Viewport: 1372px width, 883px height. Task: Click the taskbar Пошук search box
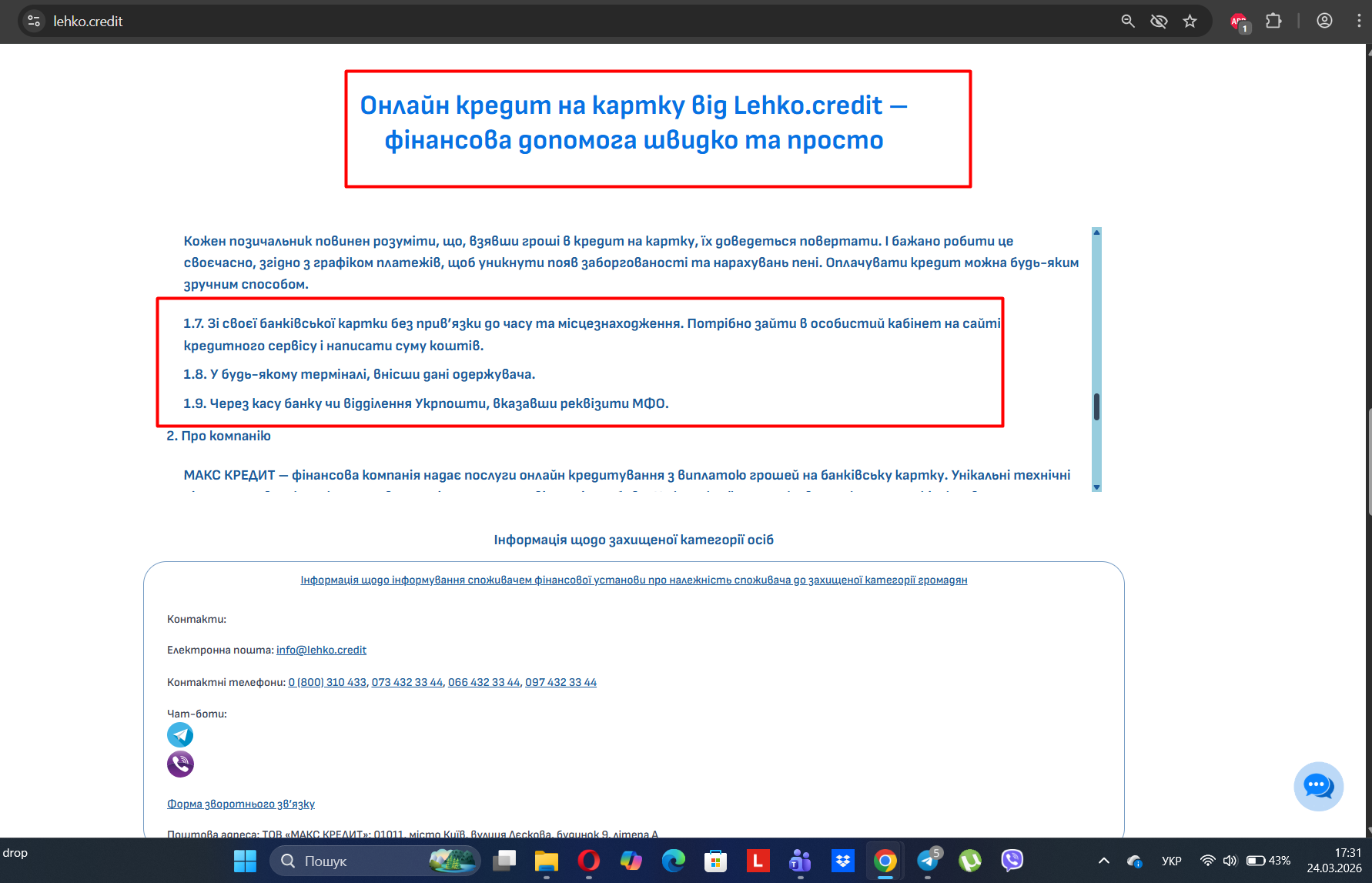click(x=375, y=861)
